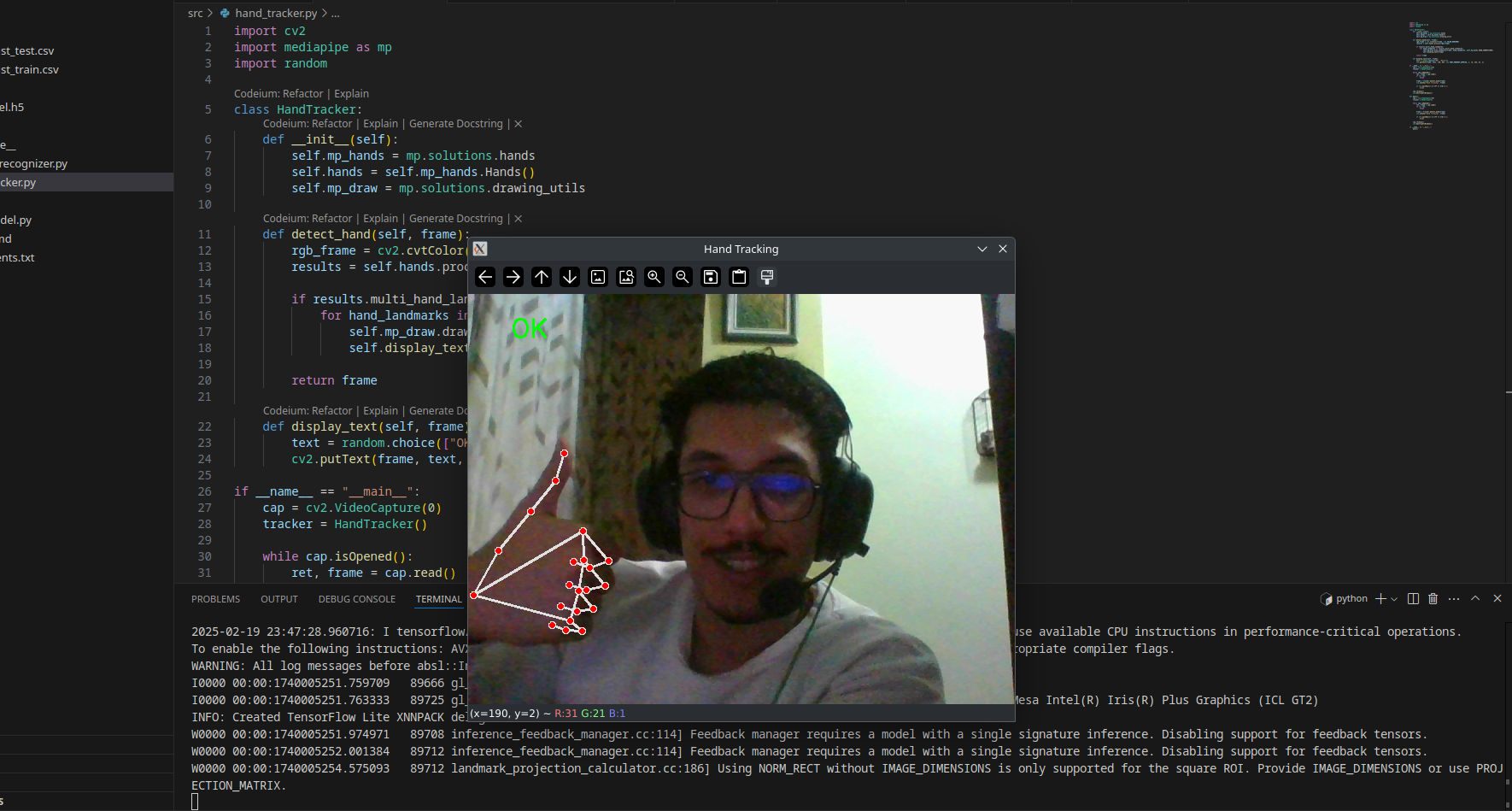
Task: Open the launch profile dropdown arrow
Action: [x=1394, y=599]
